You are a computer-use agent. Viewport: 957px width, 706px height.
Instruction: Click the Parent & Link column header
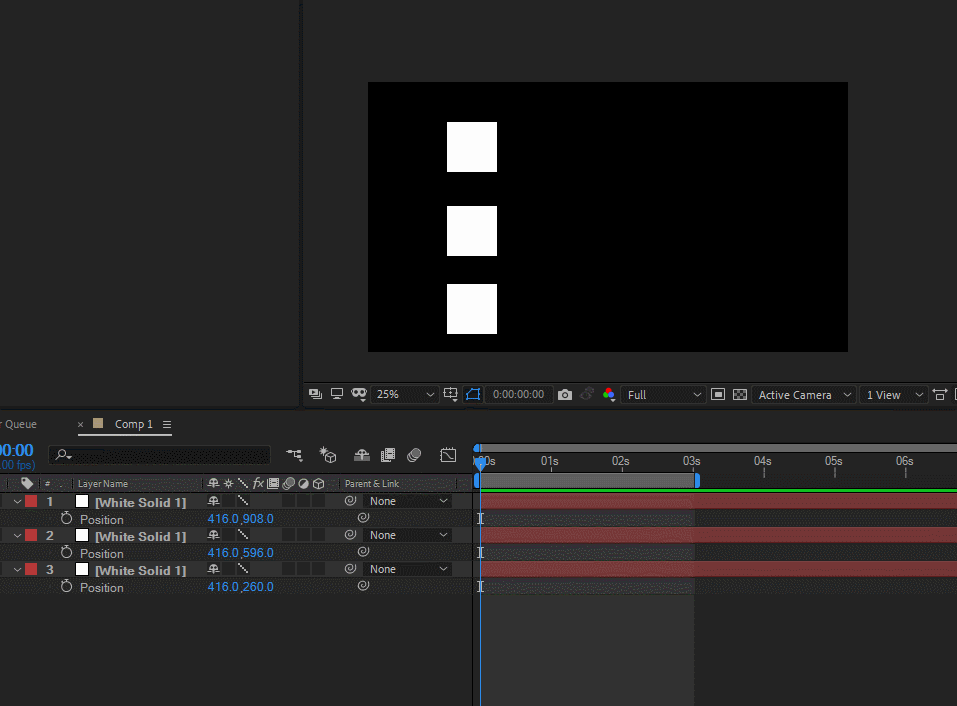pos(372,483)
